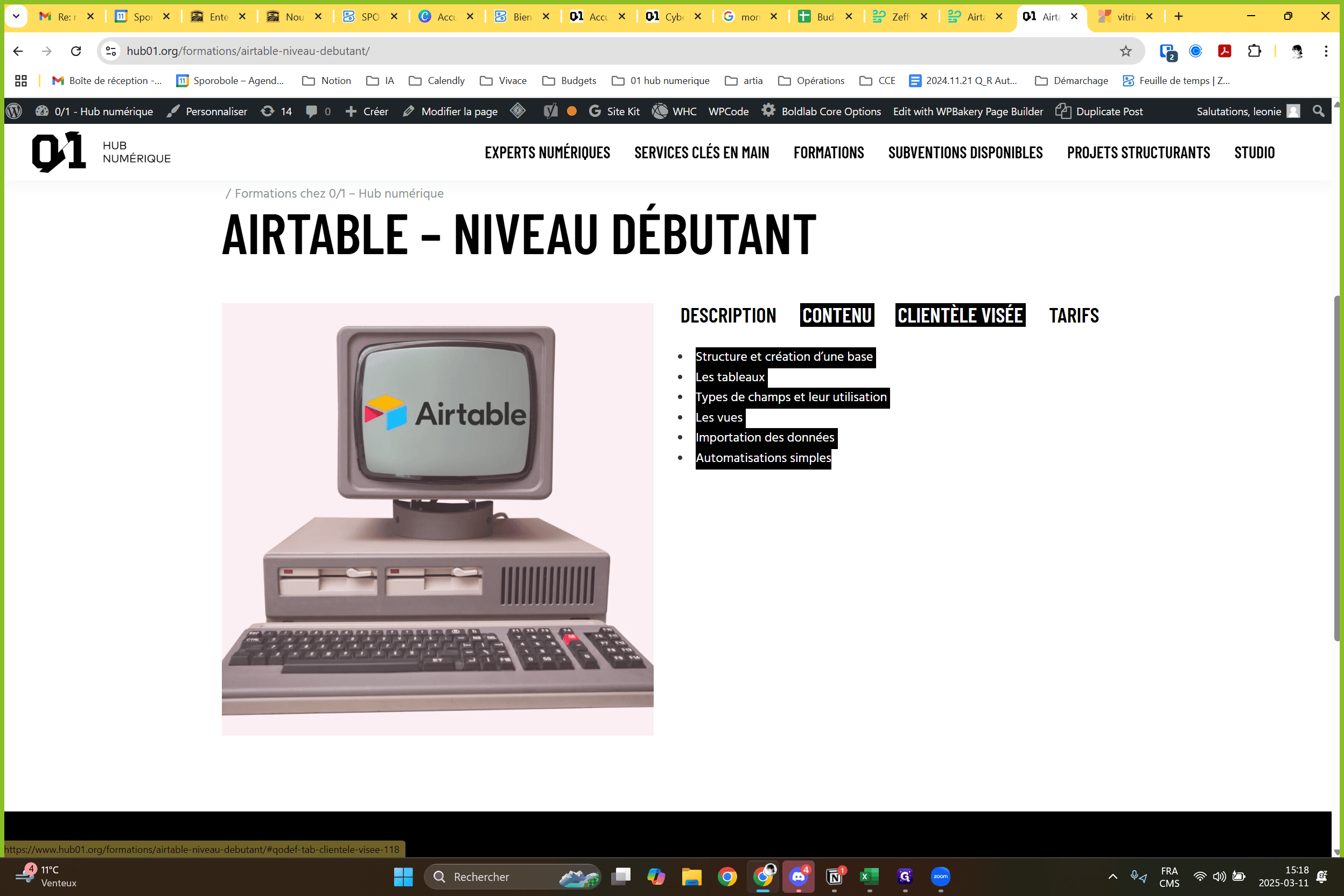
Task: Open Experts Numériques in main navigation
Action: (548, 152)
